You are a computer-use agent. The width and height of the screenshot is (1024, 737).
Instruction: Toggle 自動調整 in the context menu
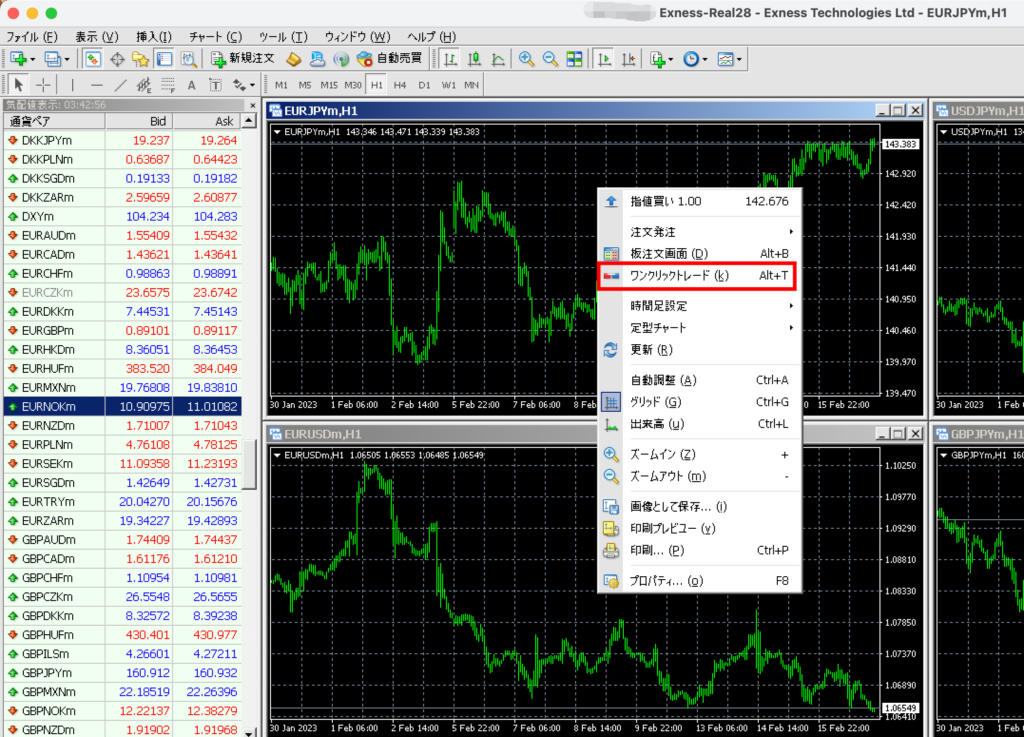click(x=699, y=380)
